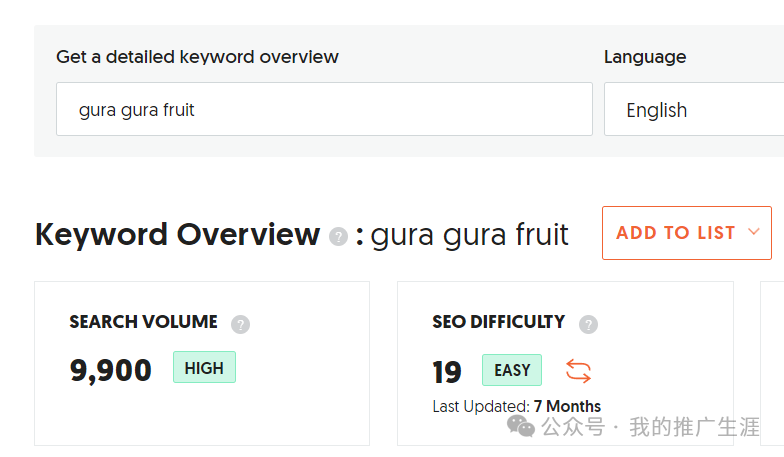This screenshot has width=784, height=457.
Task: Click the green HIGH volume badge
Action: [204, 368]
